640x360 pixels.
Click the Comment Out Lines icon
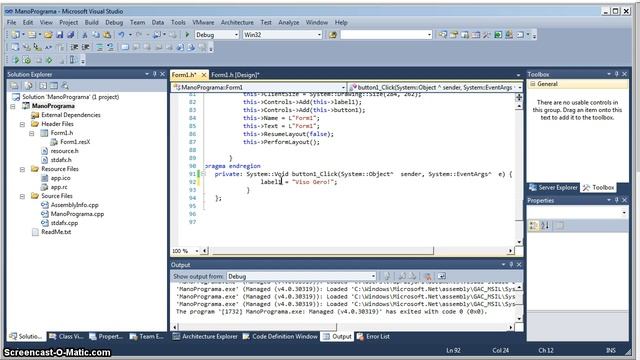click(100, 47)
